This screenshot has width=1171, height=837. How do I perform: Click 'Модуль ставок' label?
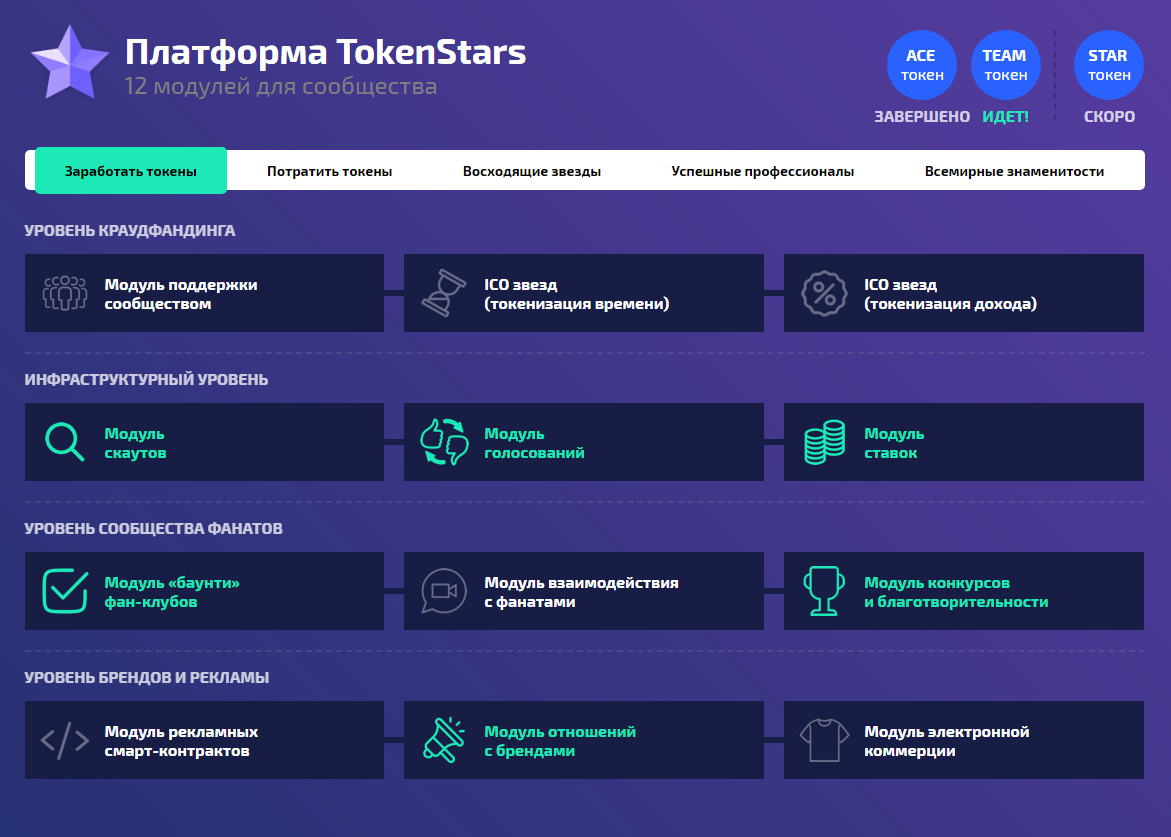[x=894, y=443]
